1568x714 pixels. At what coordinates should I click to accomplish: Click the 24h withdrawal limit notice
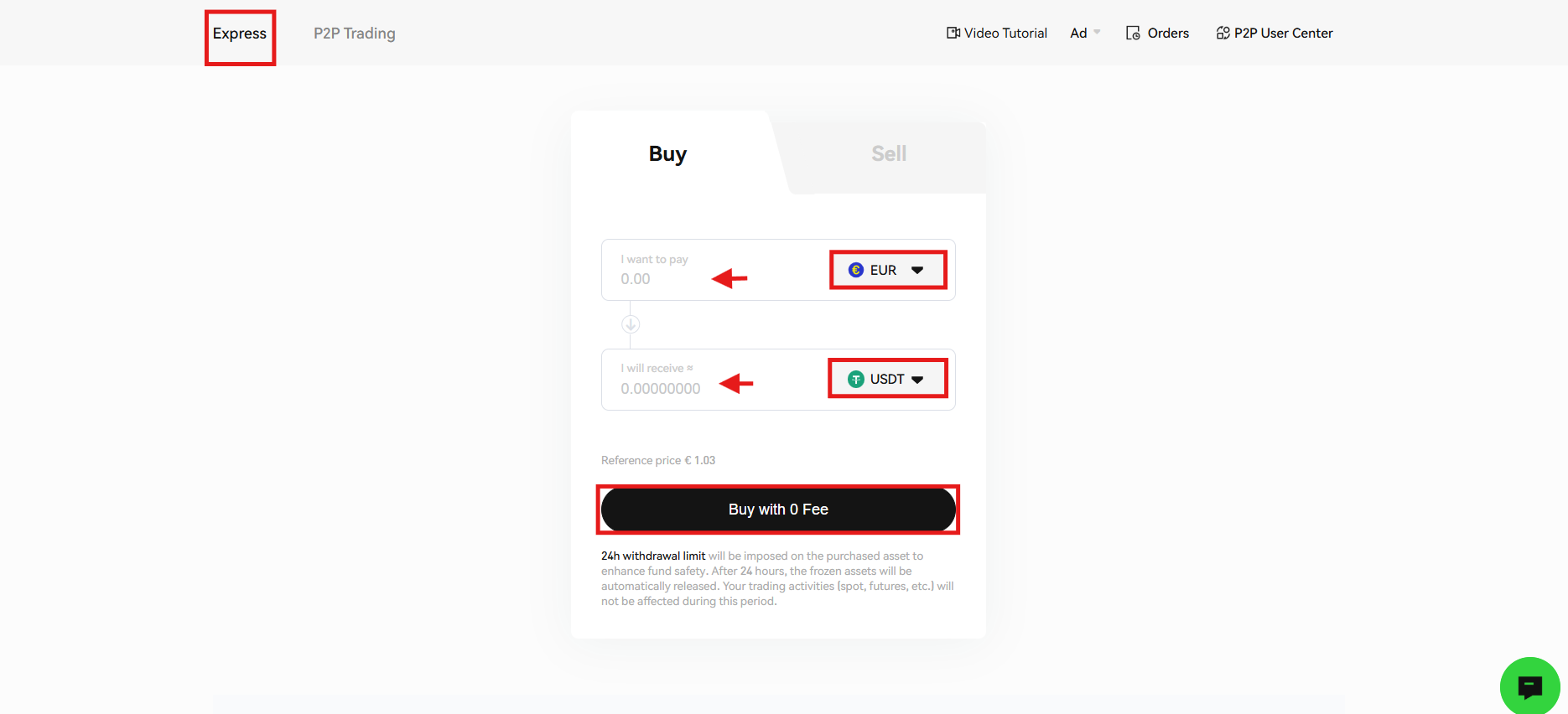653,556
